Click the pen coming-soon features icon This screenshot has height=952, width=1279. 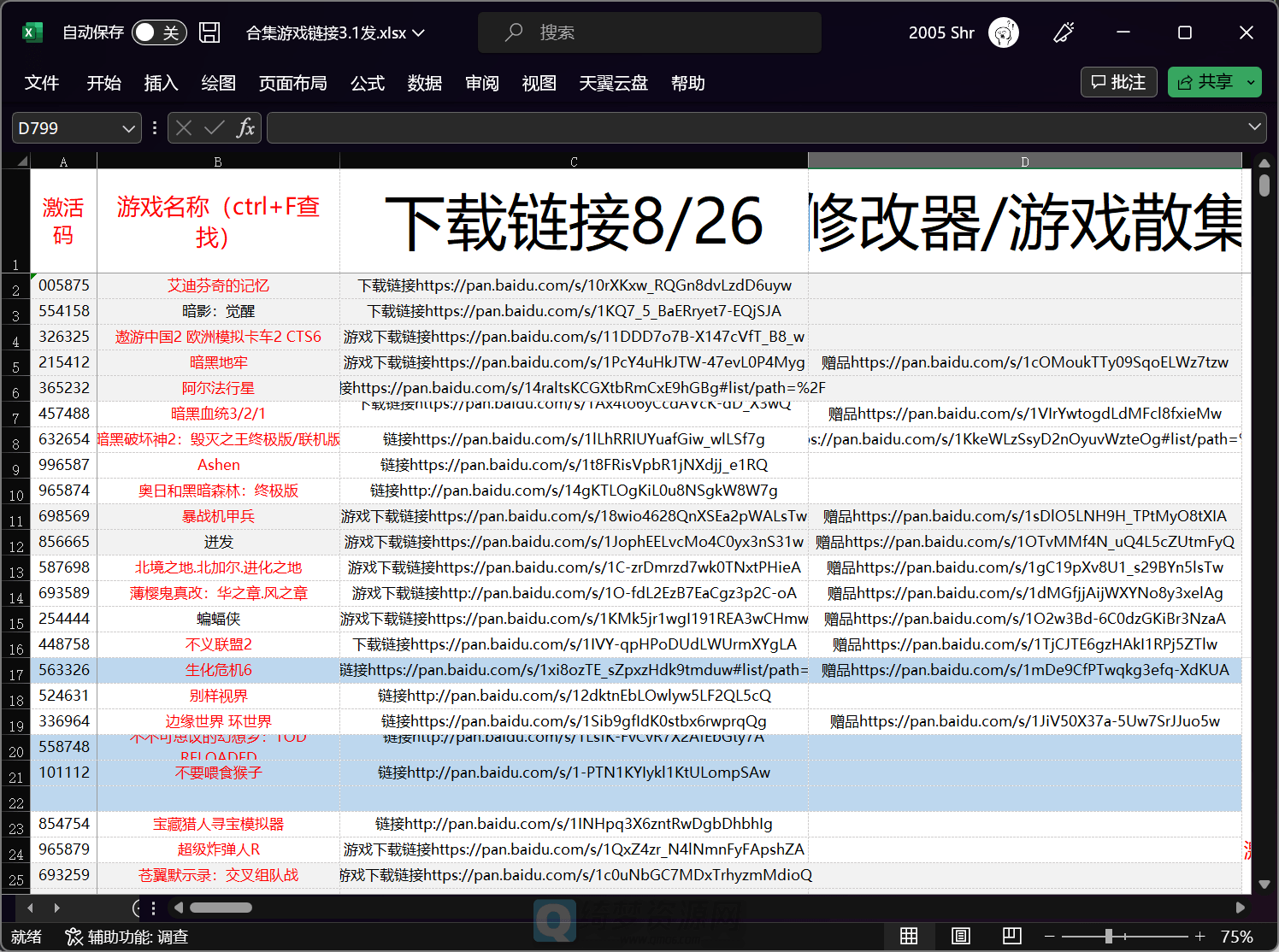tap(1064, 32)
